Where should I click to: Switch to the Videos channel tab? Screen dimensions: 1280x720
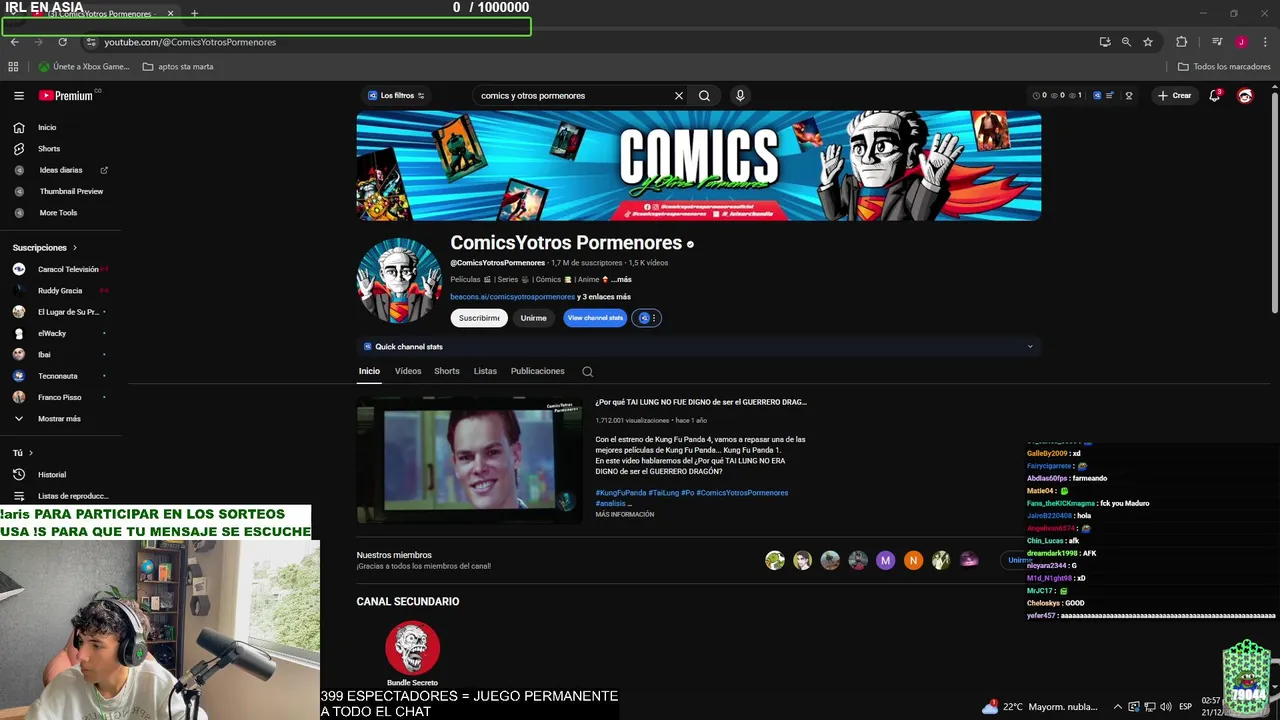pyautogui.click(x=408, y=371)
